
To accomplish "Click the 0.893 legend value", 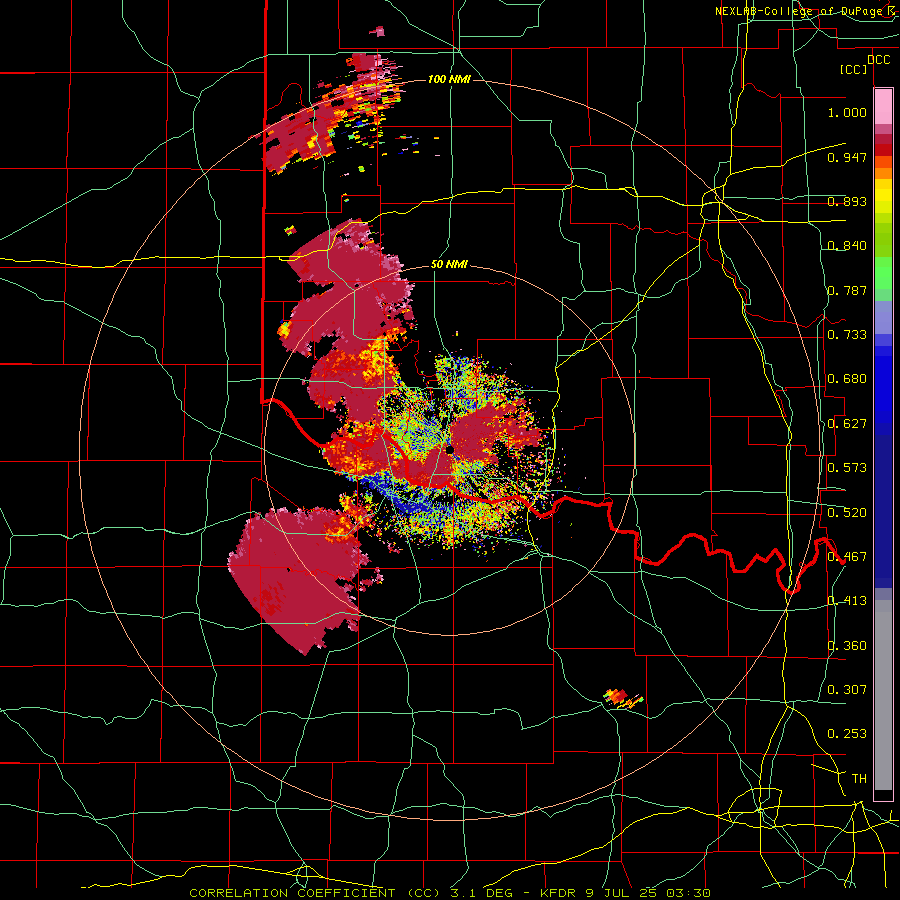I will pos(847,201).
